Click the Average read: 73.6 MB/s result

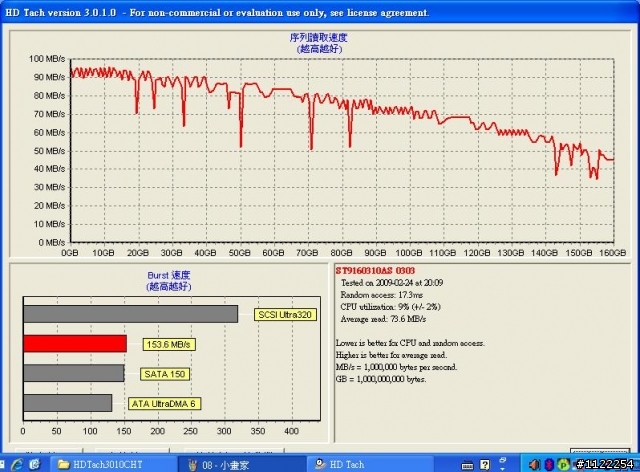point(383,319)
